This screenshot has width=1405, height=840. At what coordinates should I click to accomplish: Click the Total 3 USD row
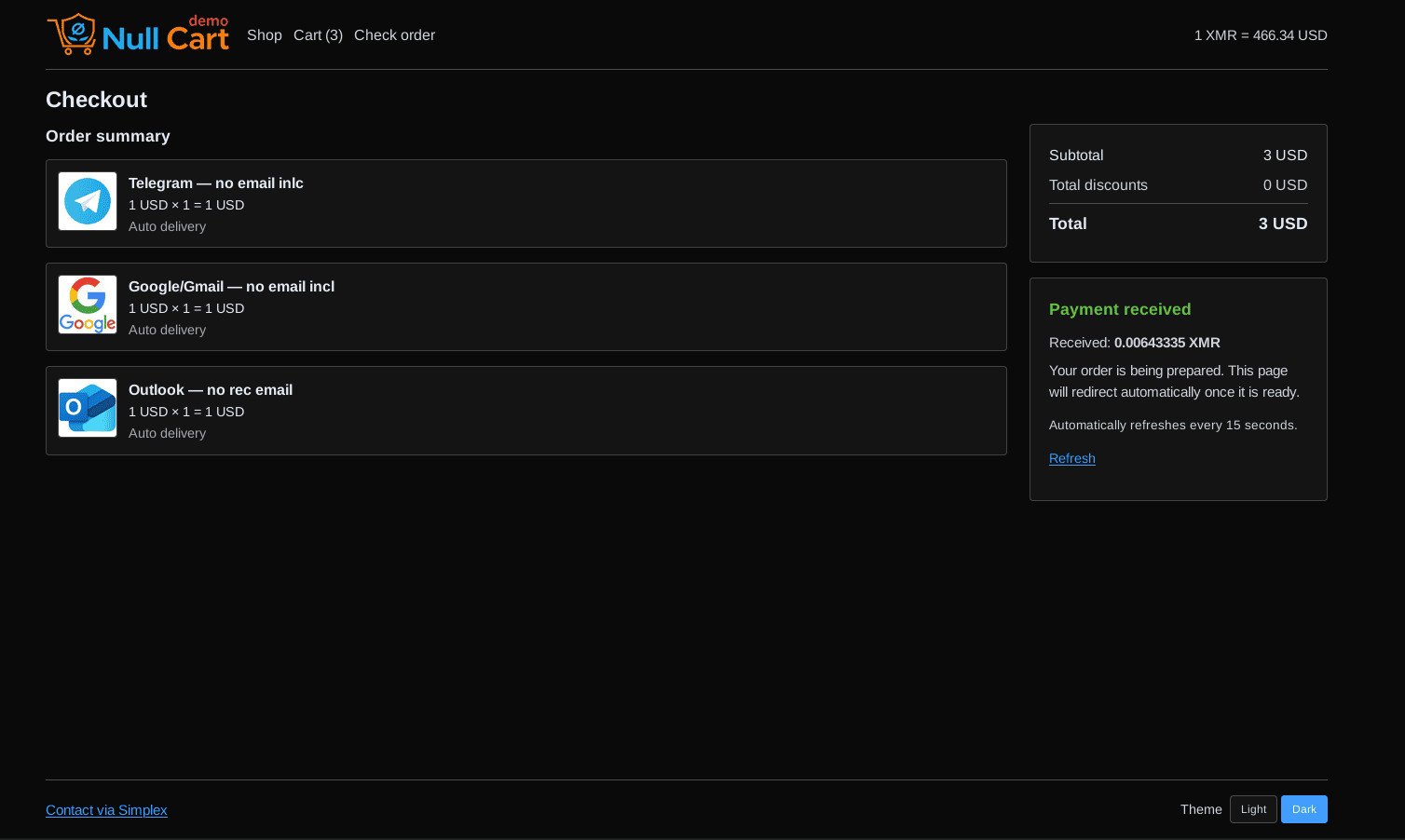[1179, 224]
